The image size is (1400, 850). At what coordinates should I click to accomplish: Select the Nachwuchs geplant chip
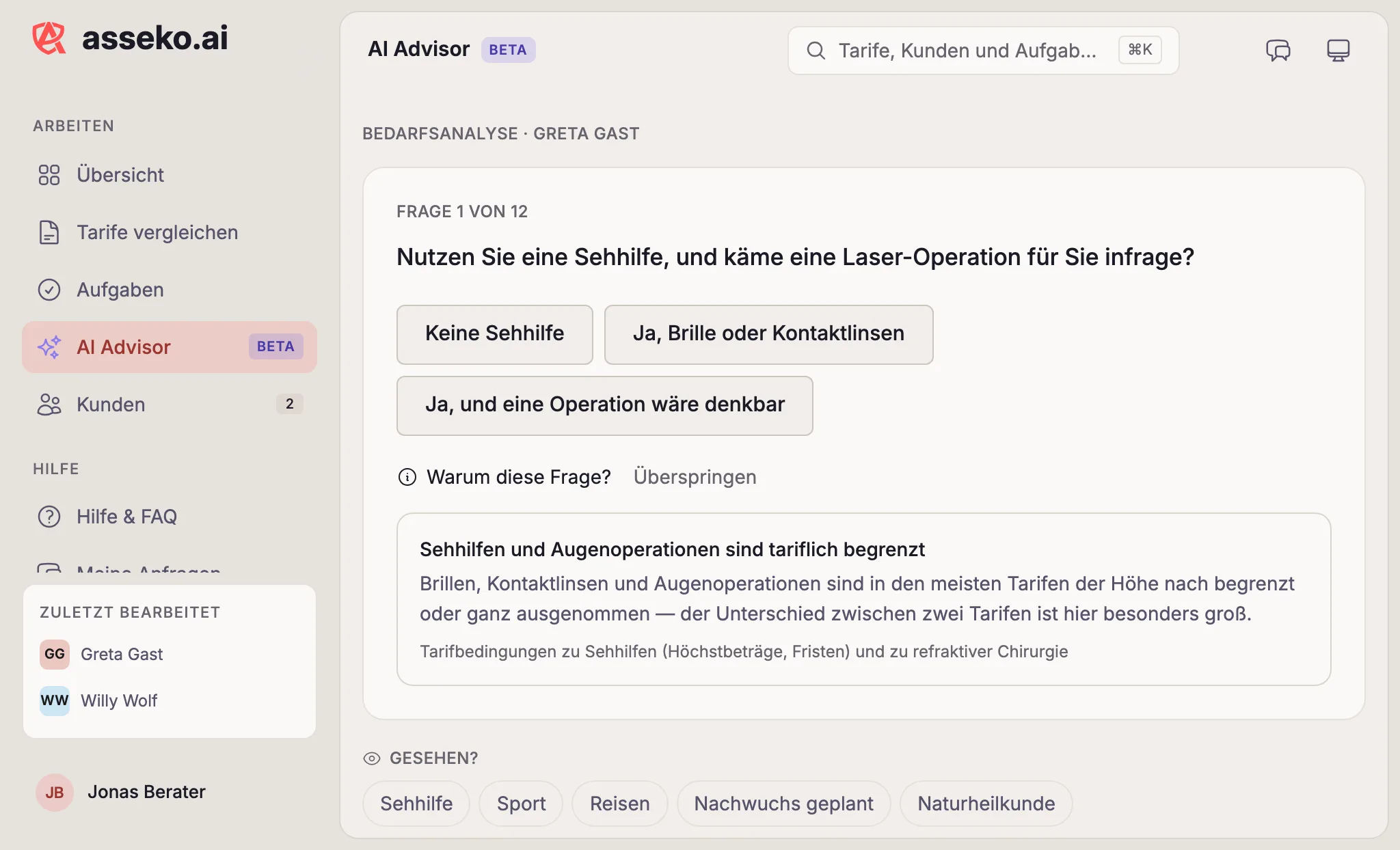click(x=784, y=804)
